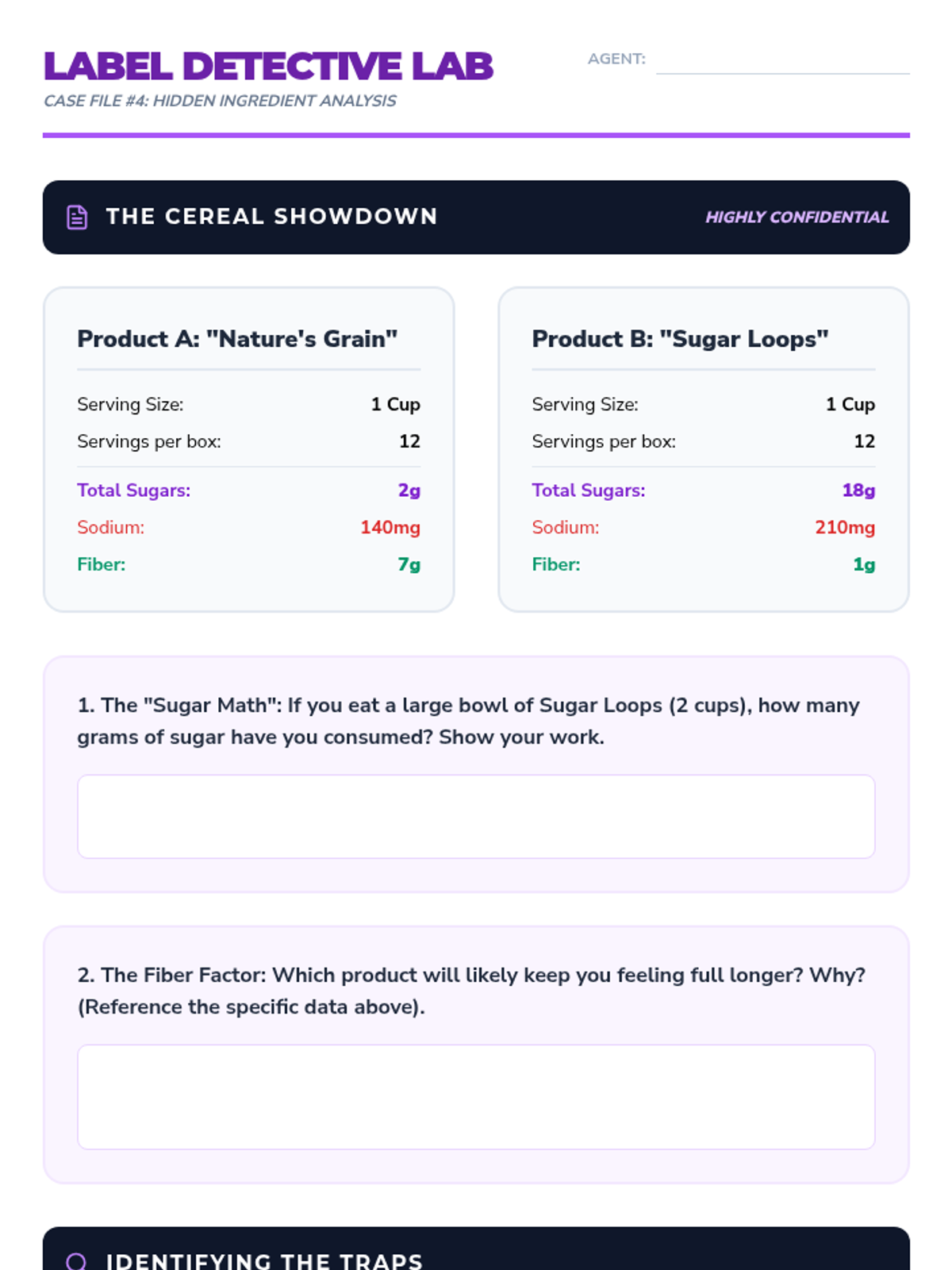Click the Label Detective Lab title
This screenshot has height=1270, width=952.
click(268, 67)
